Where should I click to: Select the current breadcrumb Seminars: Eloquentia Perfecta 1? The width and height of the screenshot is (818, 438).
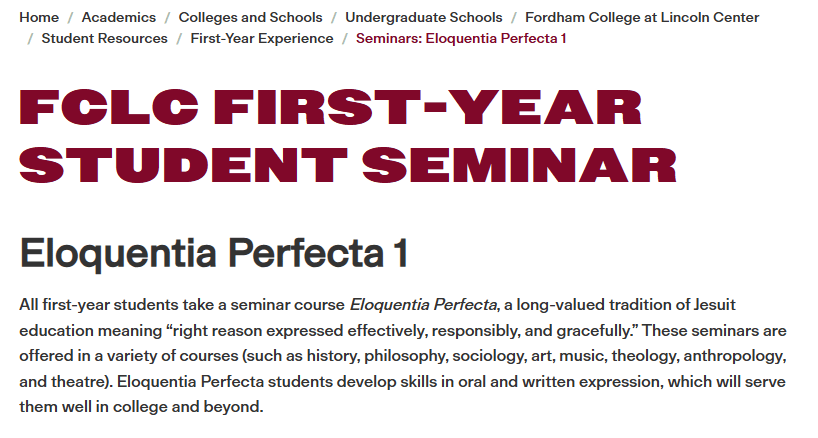(461, 38)
